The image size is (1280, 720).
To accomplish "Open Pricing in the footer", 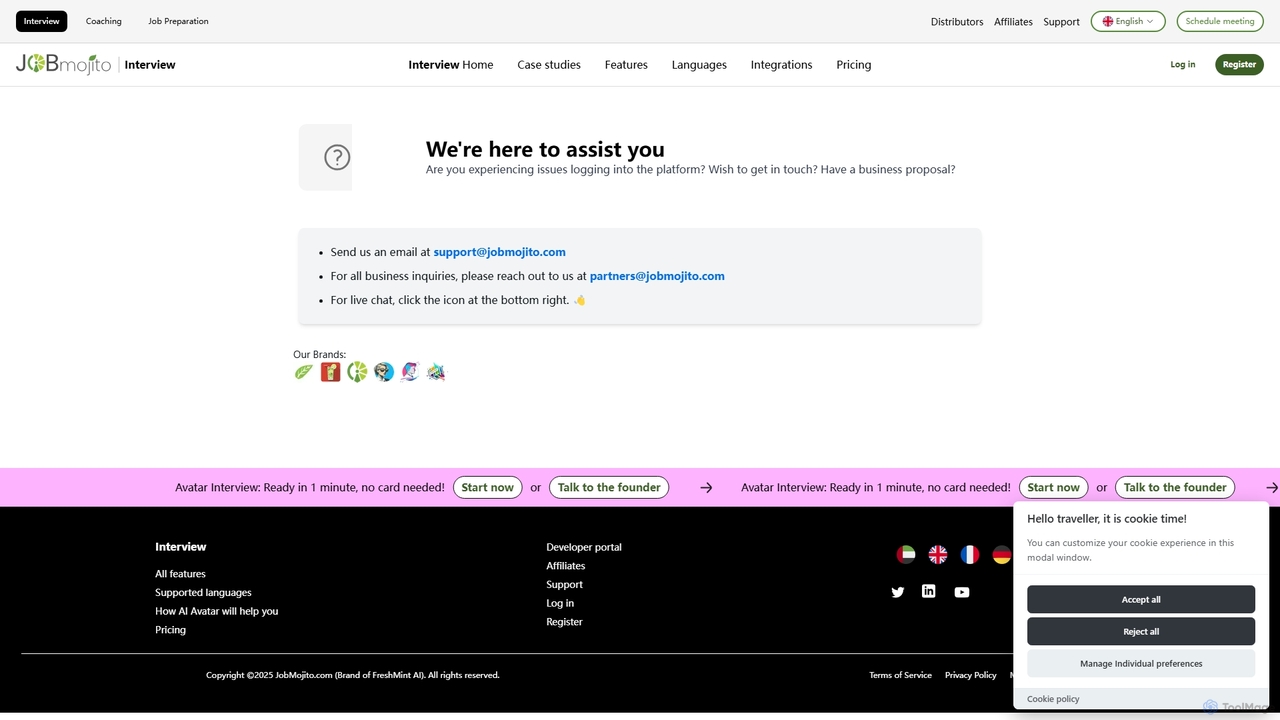I will [x=170, y=630].
